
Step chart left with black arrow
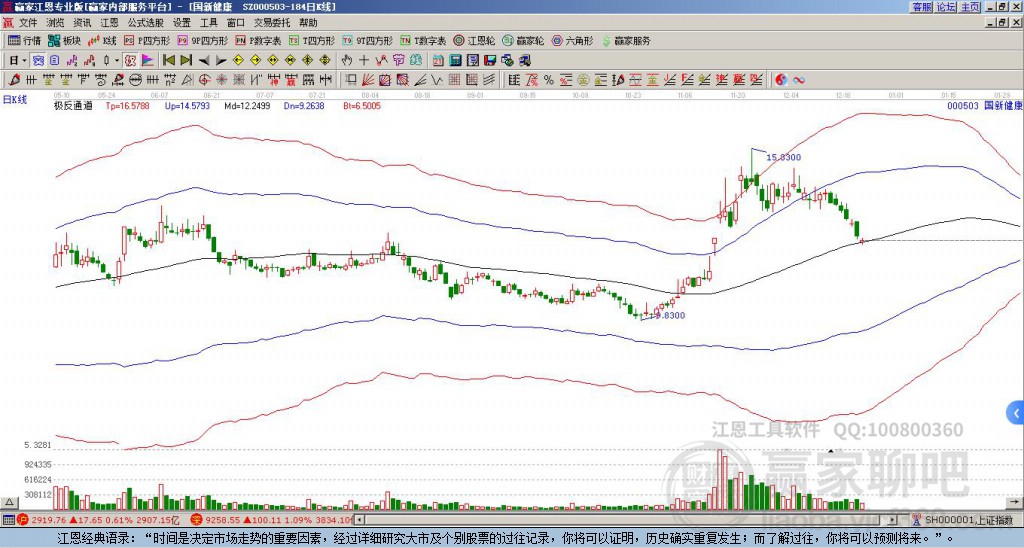(x=204, y=61)
